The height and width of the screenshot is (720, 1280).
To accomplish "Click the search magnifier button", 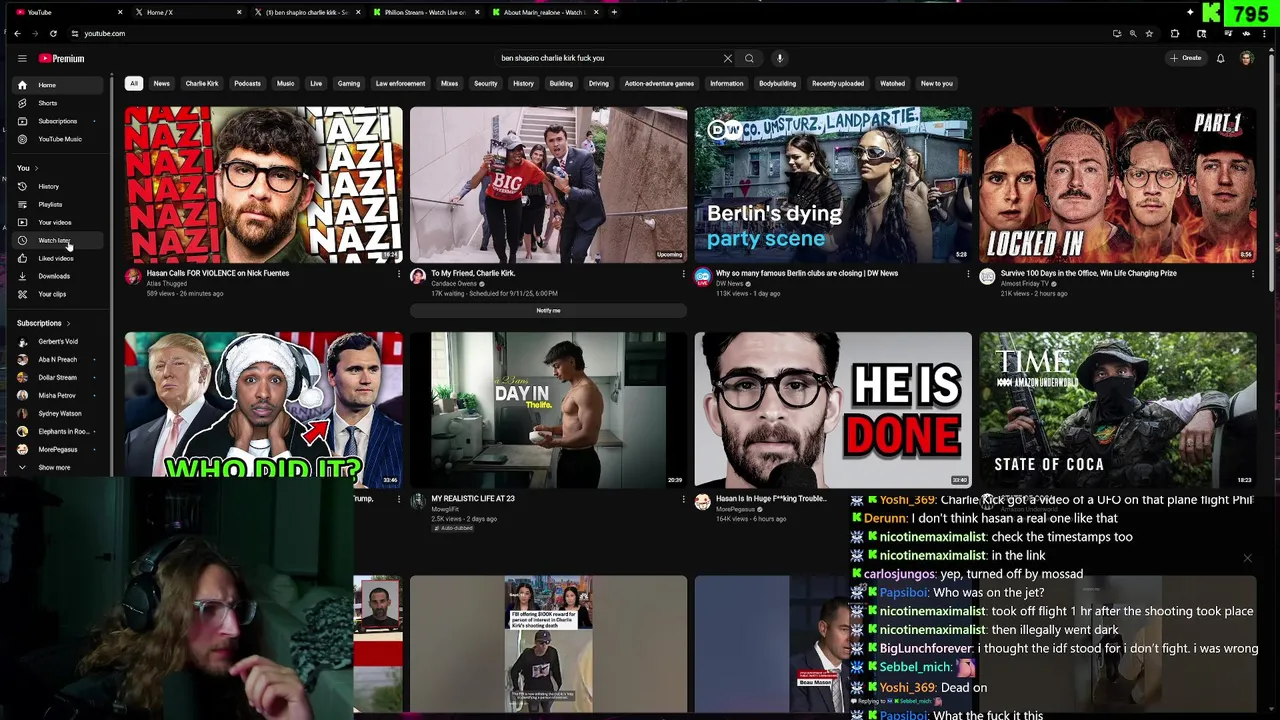I will point(749,58).
